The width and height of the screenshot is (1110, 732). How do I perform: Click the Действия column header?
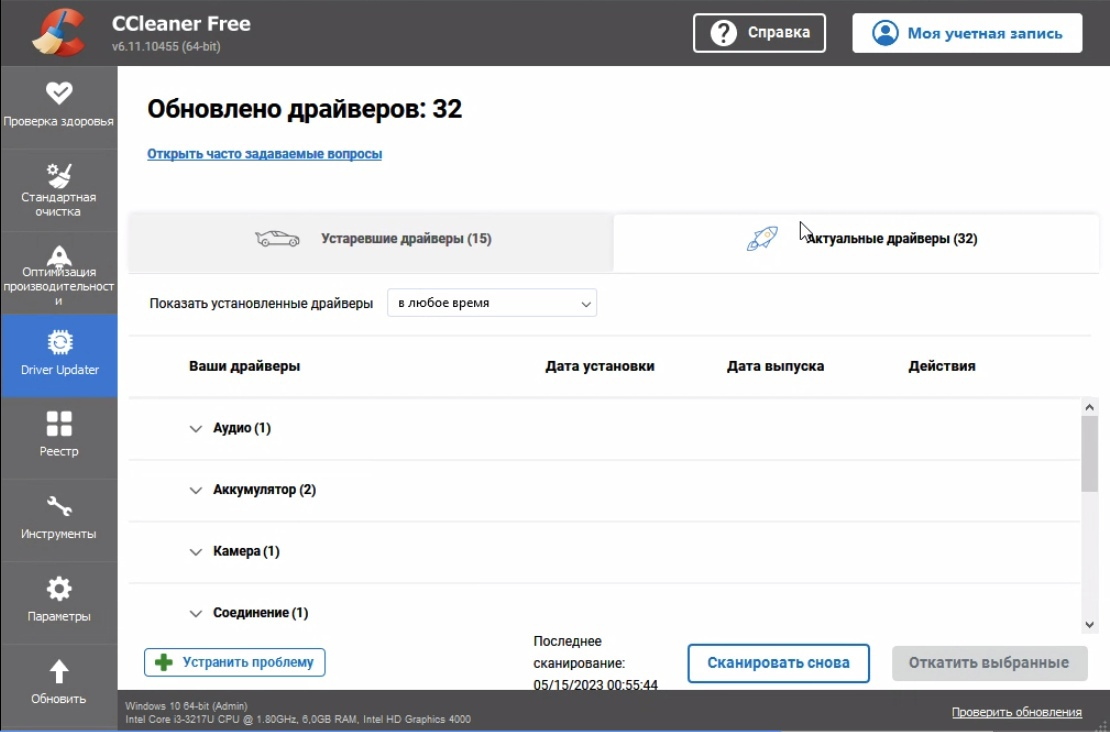coord(942,366)
